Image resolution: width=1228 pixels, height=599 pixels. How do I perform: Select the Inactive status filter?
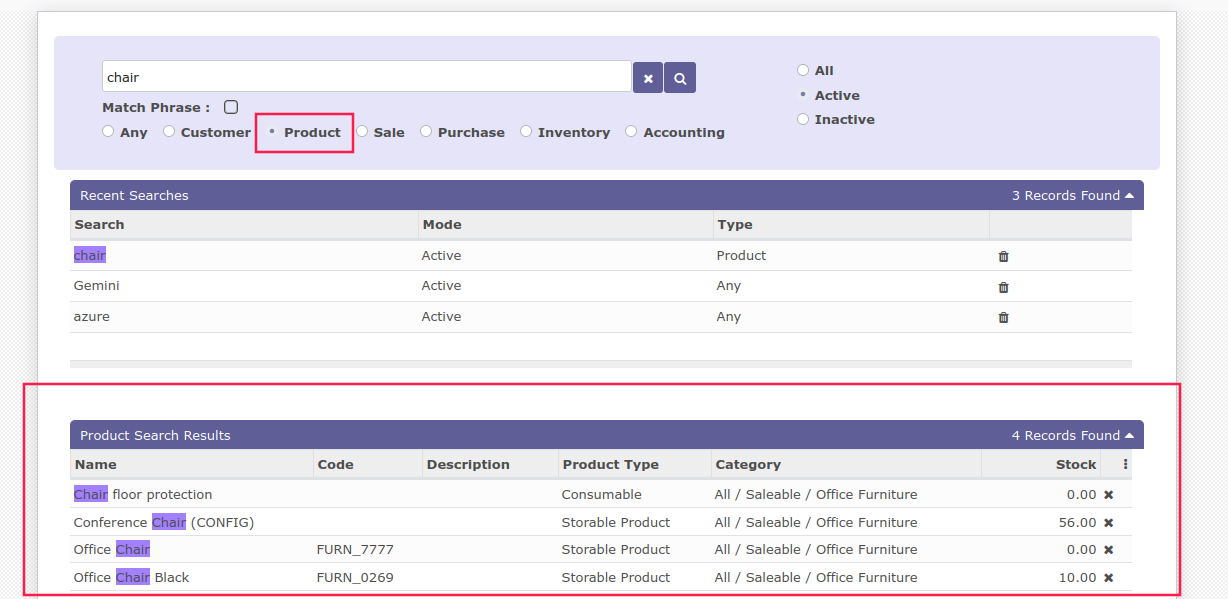click(803, 119)
